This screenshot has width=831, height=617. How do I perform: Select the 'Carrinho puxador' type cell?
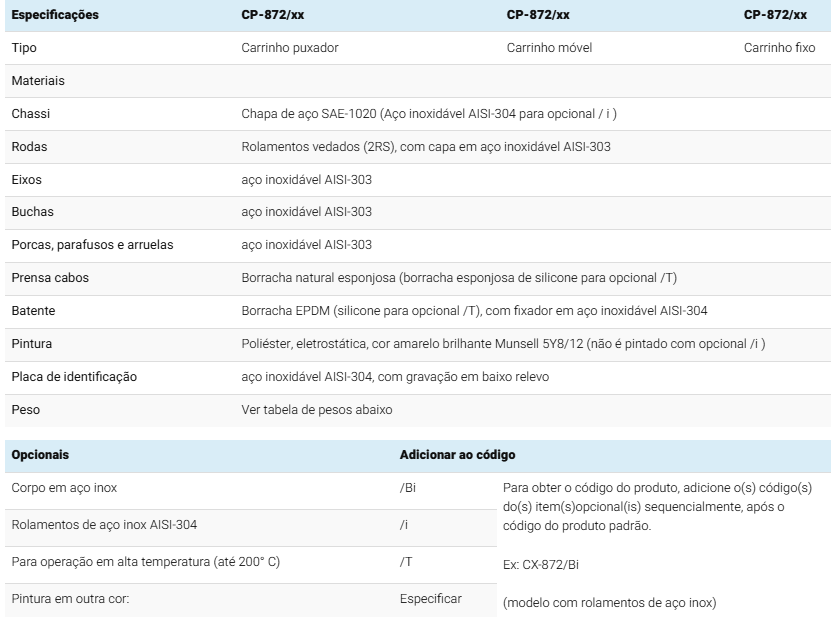290,48
